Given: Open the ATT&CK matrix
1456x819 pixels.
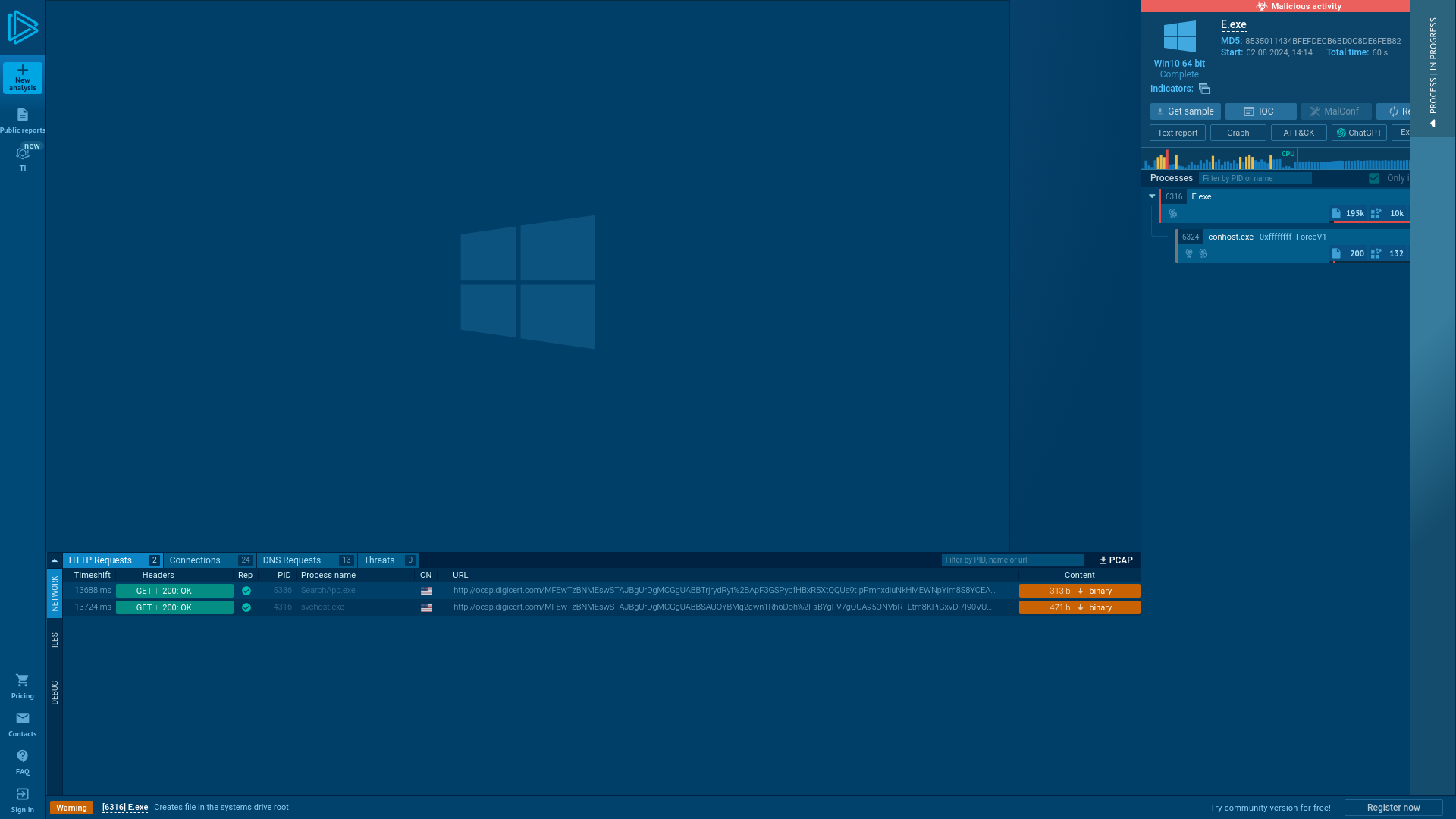Looking at the screenshot, I should pos(1299,133).
